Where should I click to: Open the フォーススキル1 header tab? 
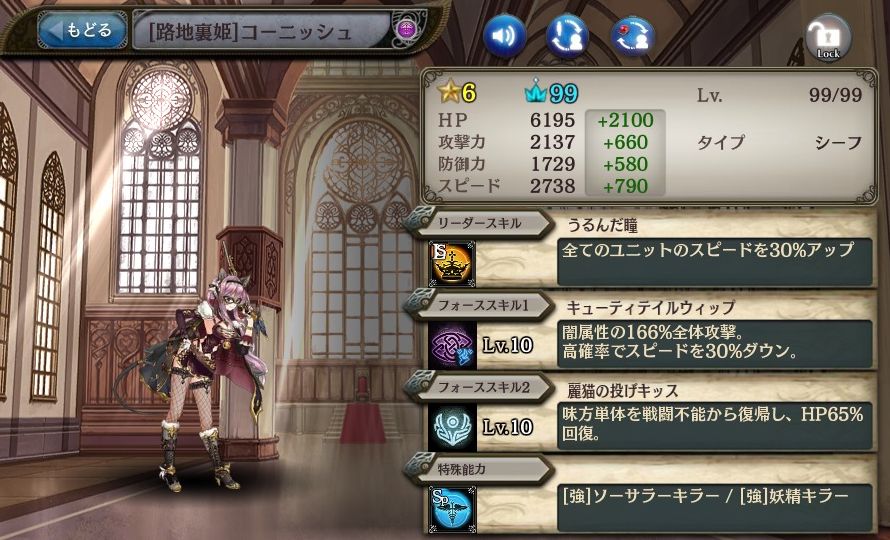[x=478, y=305]
